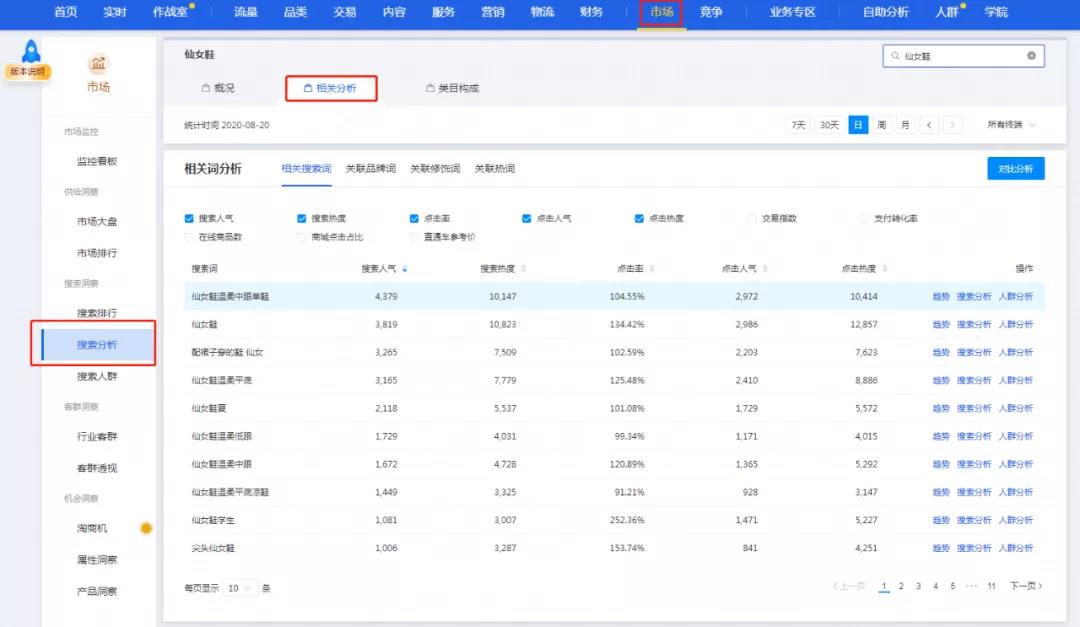The width and height of the screenshot is (1080, 627).
Task: Go to previous date with left arrow
Action: pyautogui.click(x=930, y=125)
